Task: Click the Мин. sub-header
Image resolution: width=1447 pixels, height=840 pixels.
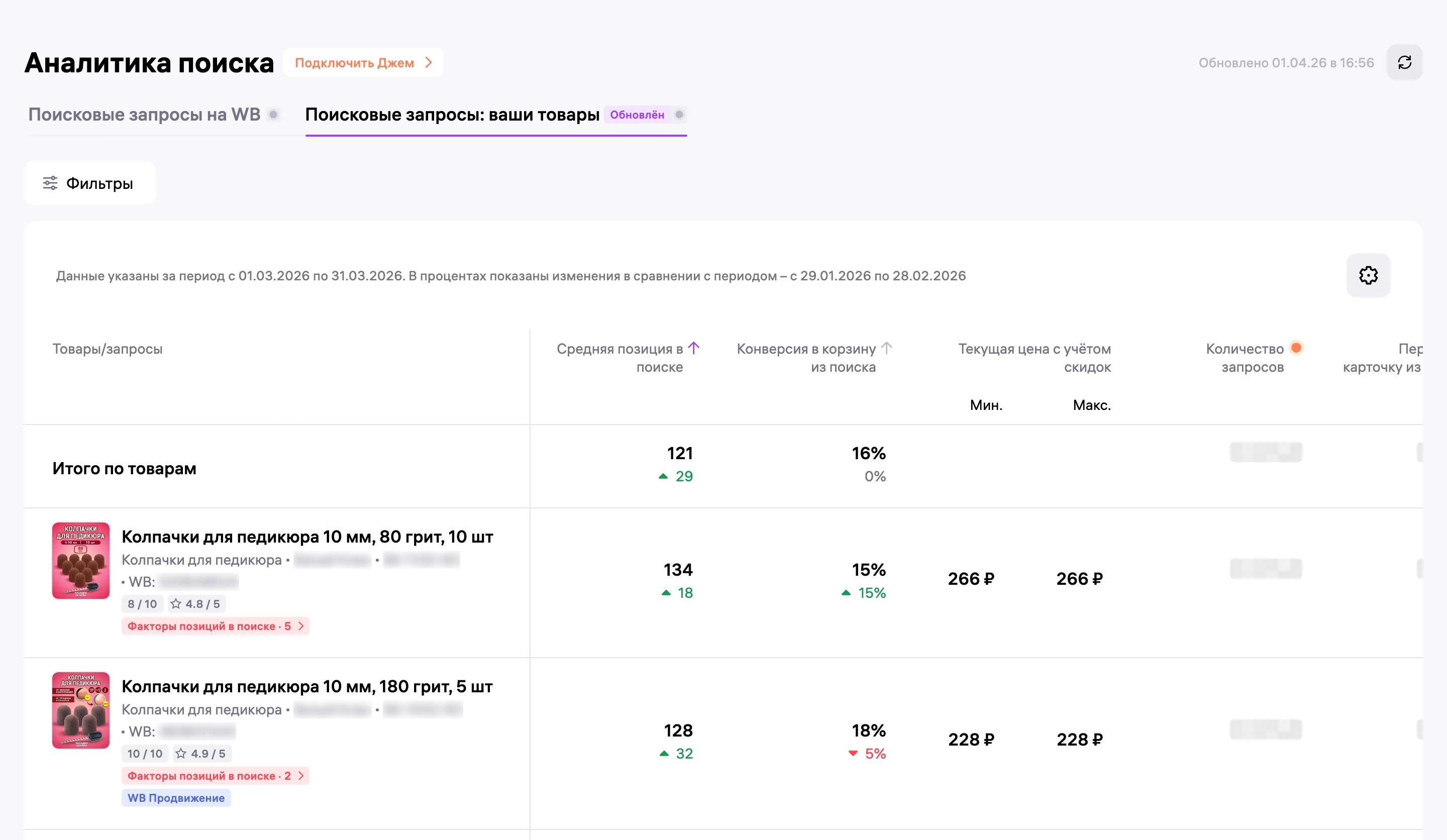Action: (x=986, y=405)
